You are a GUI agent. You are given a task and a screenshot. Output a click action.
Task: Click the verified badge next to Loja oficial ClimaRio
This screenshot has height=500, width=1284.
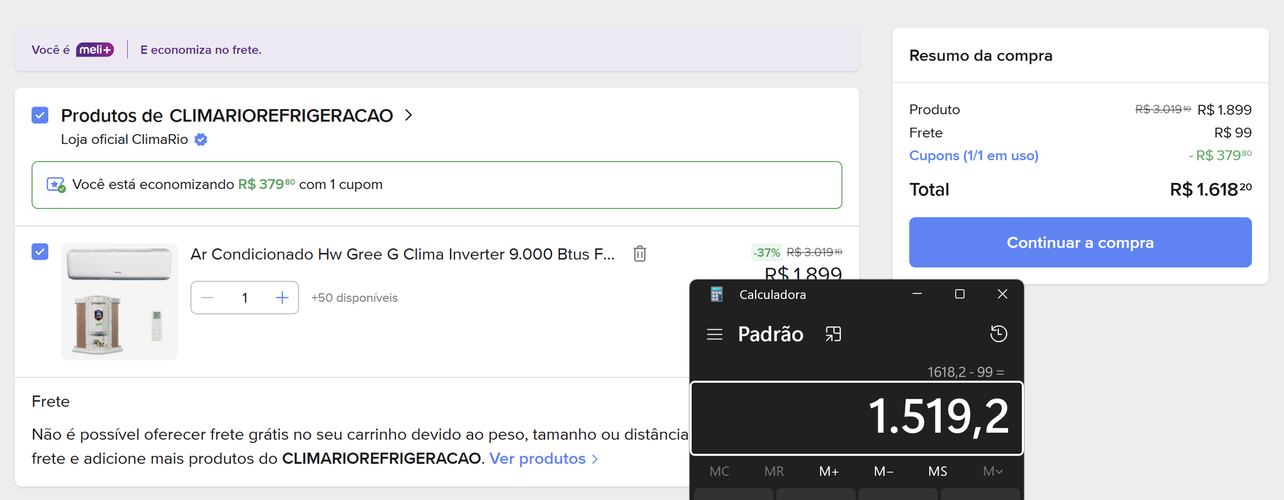pos(201,140)
